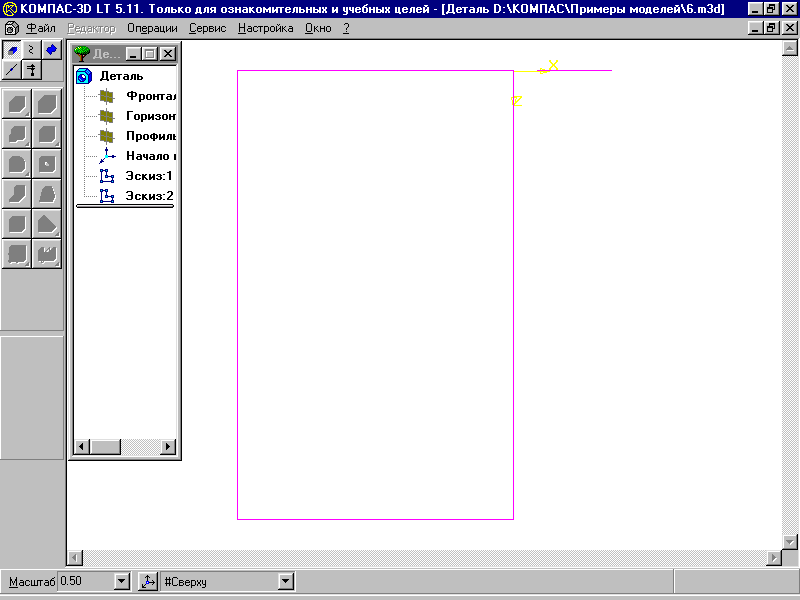Viewport: 800px width, 600px height.
Task: Click the orientation axes button by Сверху
Action: pos(148,582)
